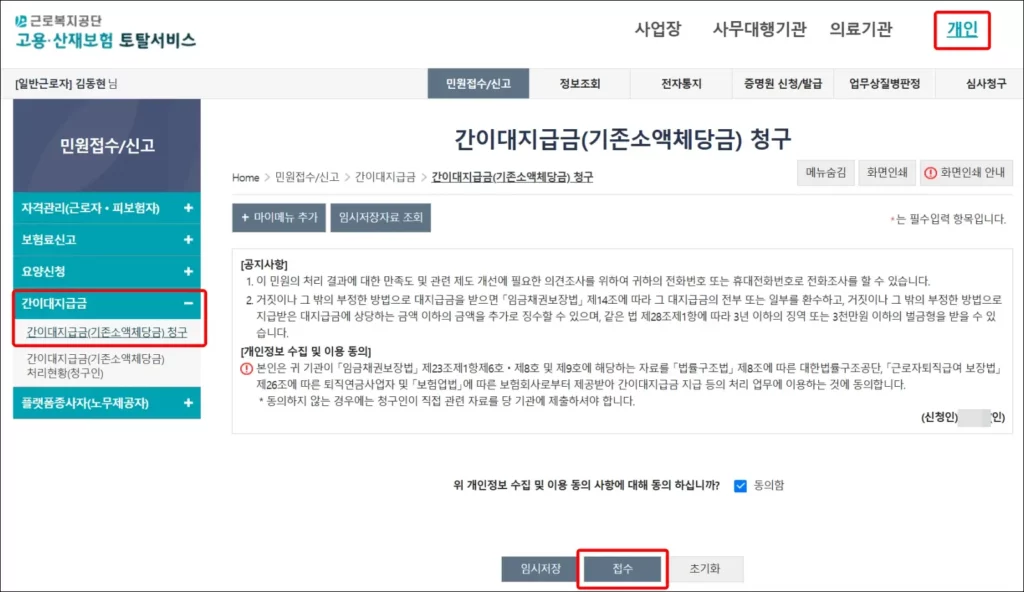Click underlined 간이대지급금(기존소액체당금) 청구 breadcrumb
Viewport: 1024px width, 592px height.
click(512, 177)
